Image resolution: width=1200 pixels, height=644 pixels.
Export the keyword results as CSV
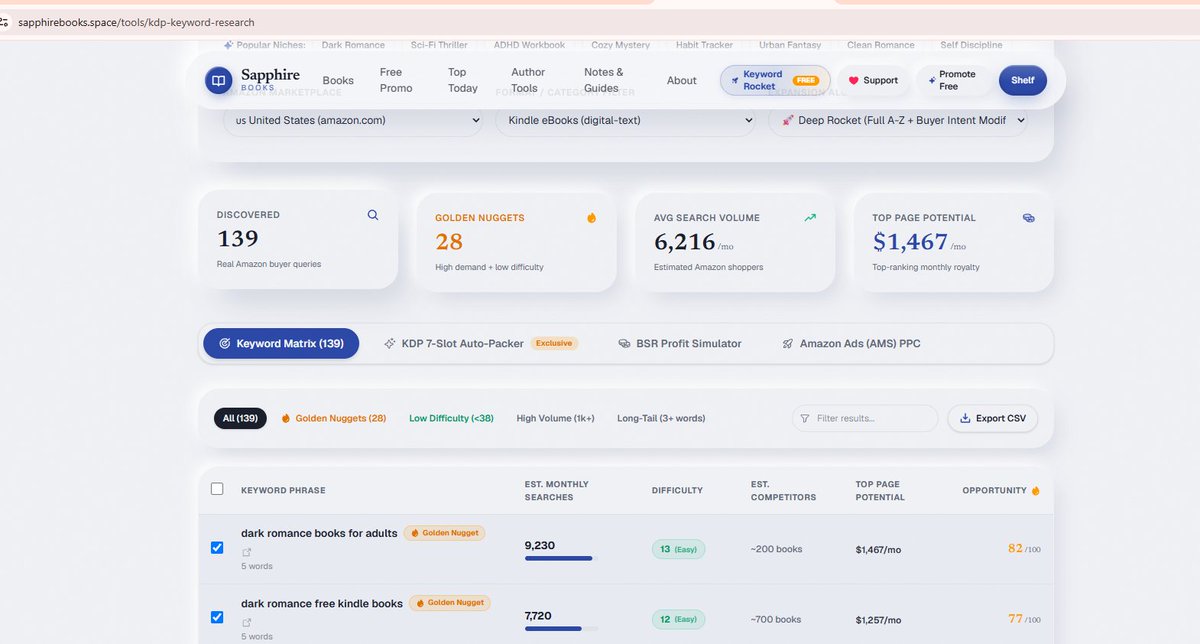click(x=993, y=418)
